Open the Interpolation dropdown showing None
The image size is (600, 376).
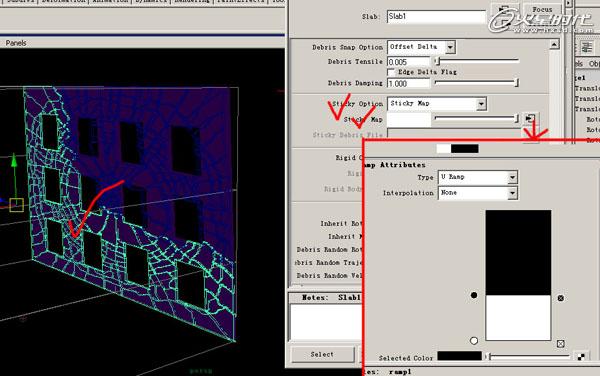(x=478, y=193)
